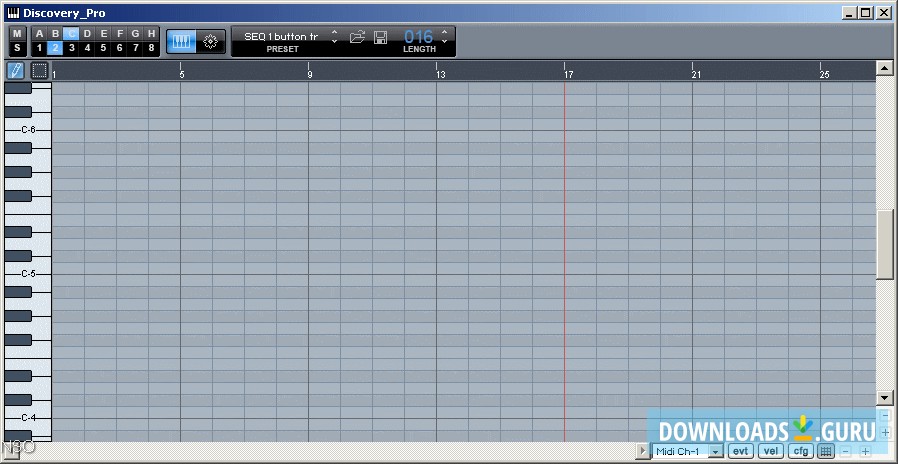
Task: Click ruler marker 25
Action: 824,74
